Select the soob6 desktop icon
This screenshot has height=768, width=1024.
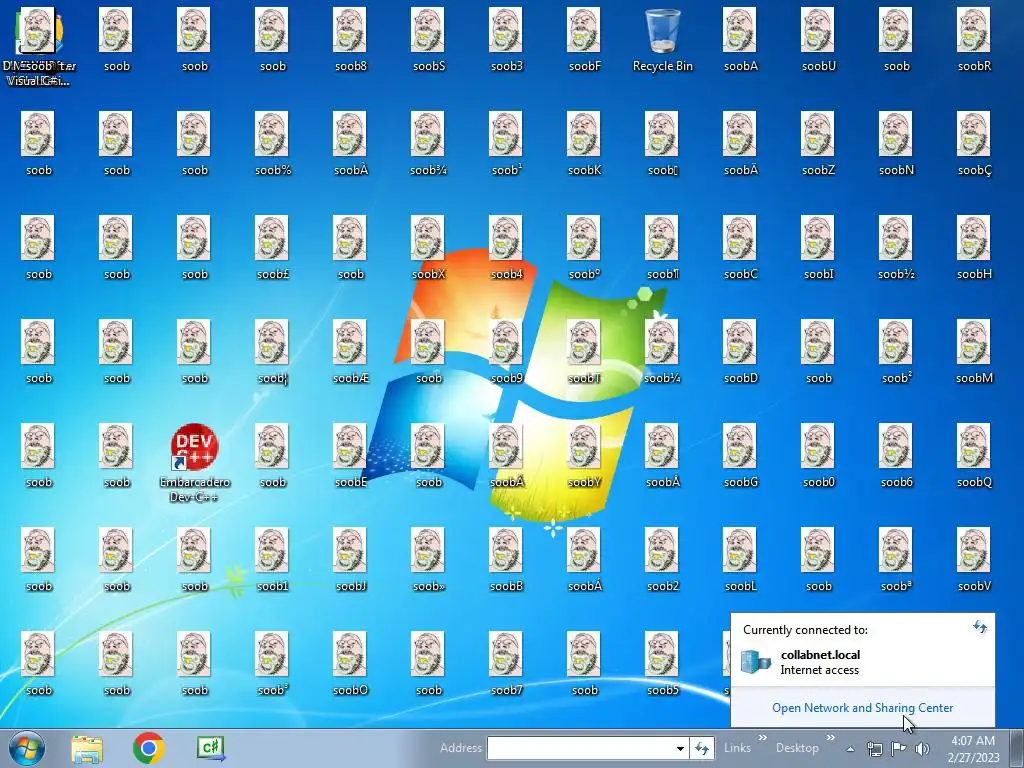pos(896,456)
